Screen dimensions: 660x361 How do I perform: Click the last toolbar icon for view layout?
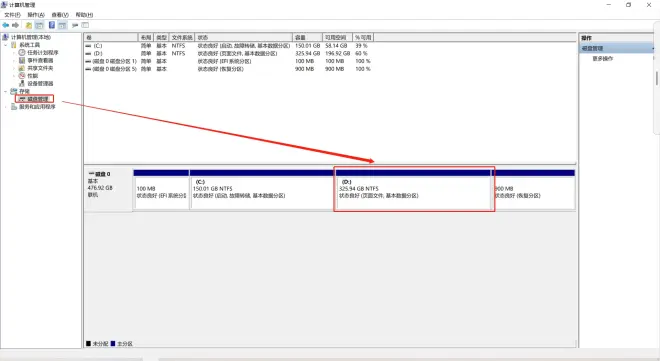85,25
